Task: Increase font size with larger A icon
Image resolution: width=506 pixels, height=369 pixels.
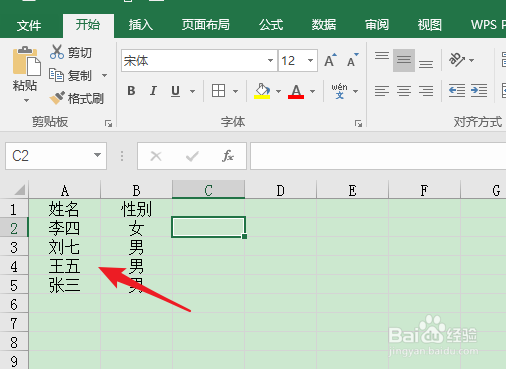Action: [330, 60]
